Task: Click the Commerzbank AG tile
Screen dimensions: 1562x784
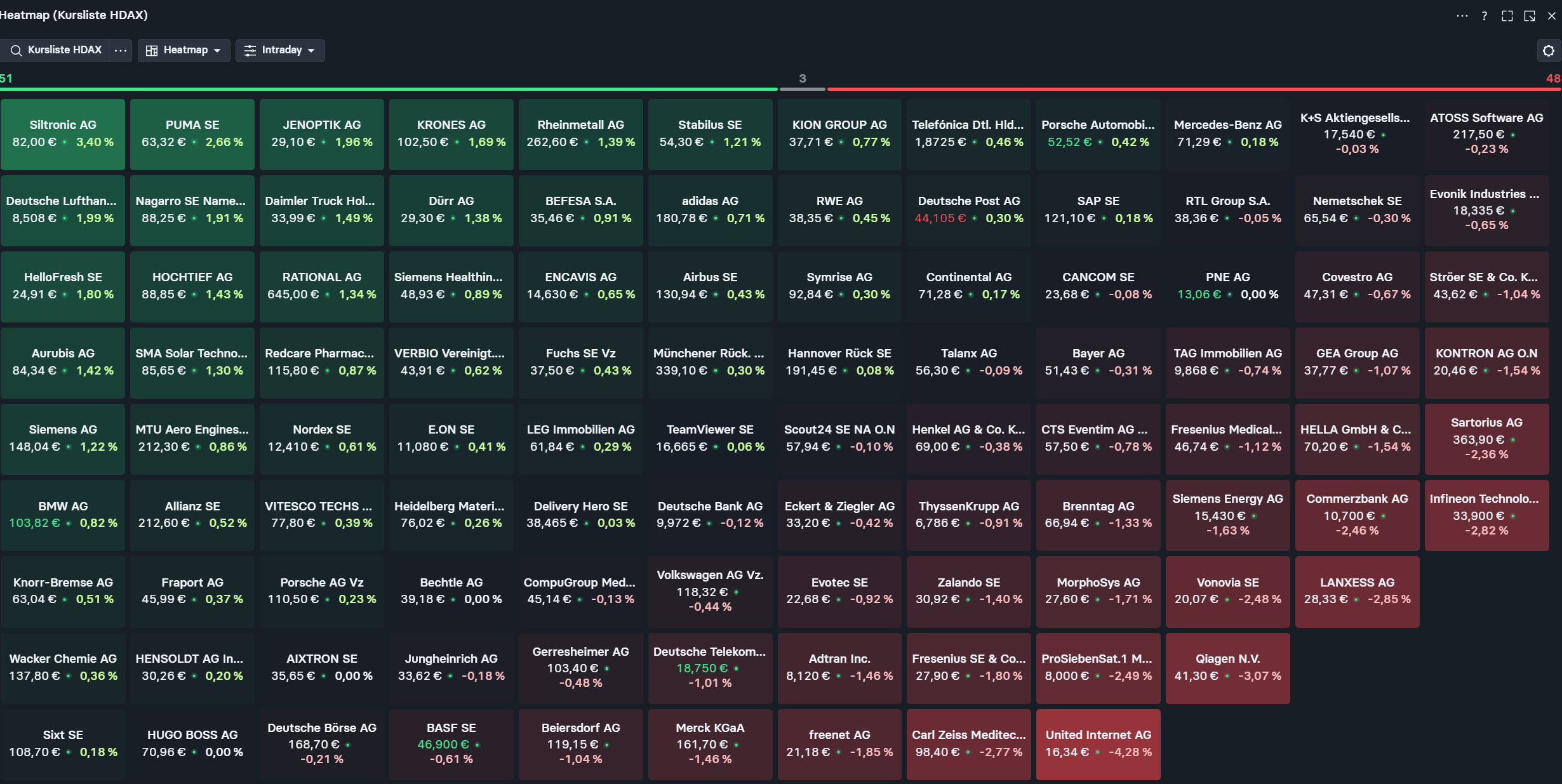Action: [x=1358, y=515]
